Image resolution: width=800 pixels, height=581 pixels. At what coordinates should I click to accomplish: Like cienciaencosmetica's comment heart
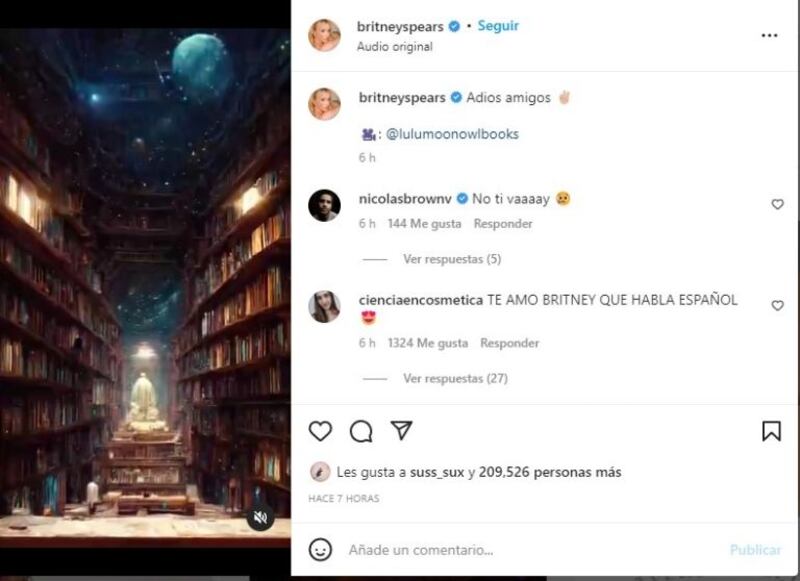click(777, 305)
